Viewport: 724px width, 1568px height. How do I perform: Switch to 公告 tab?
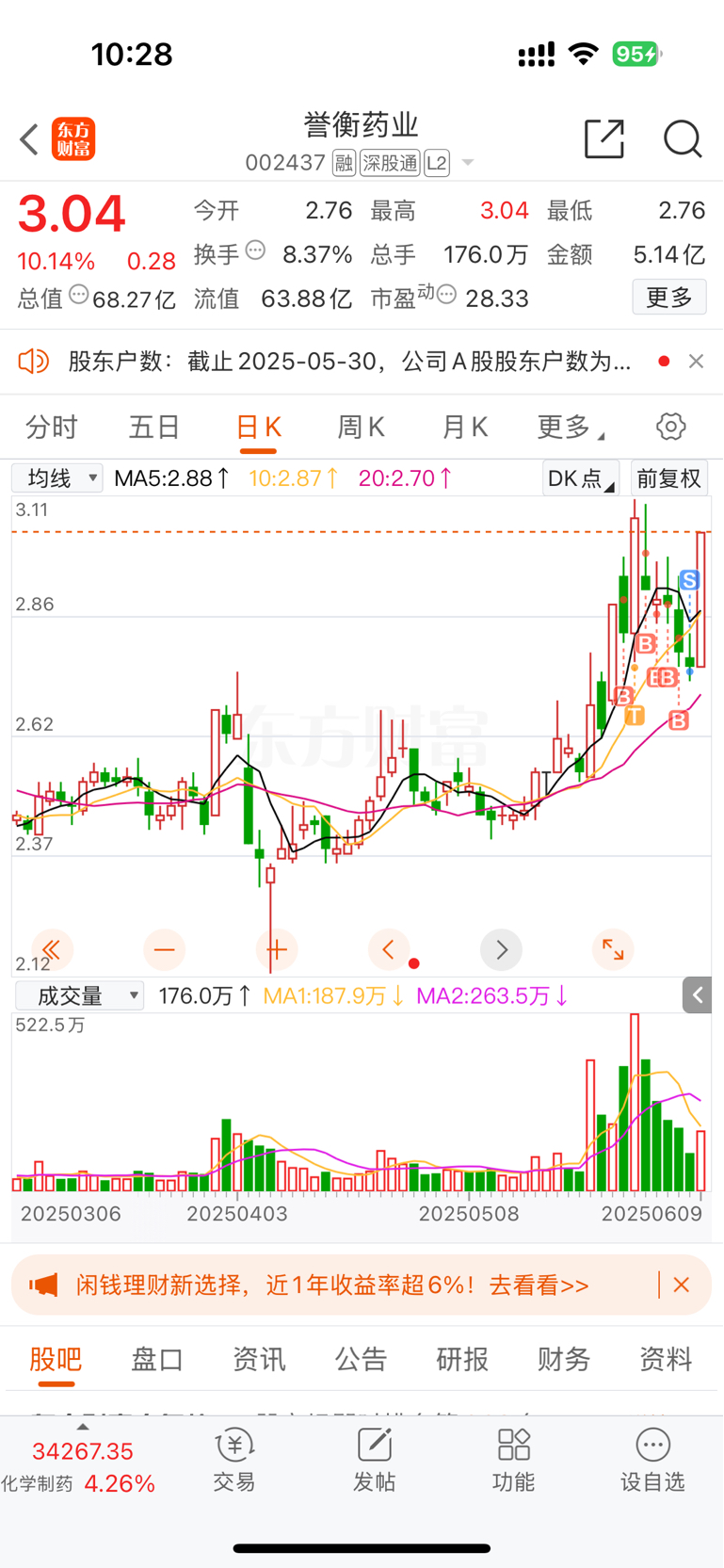[361, 1359]
